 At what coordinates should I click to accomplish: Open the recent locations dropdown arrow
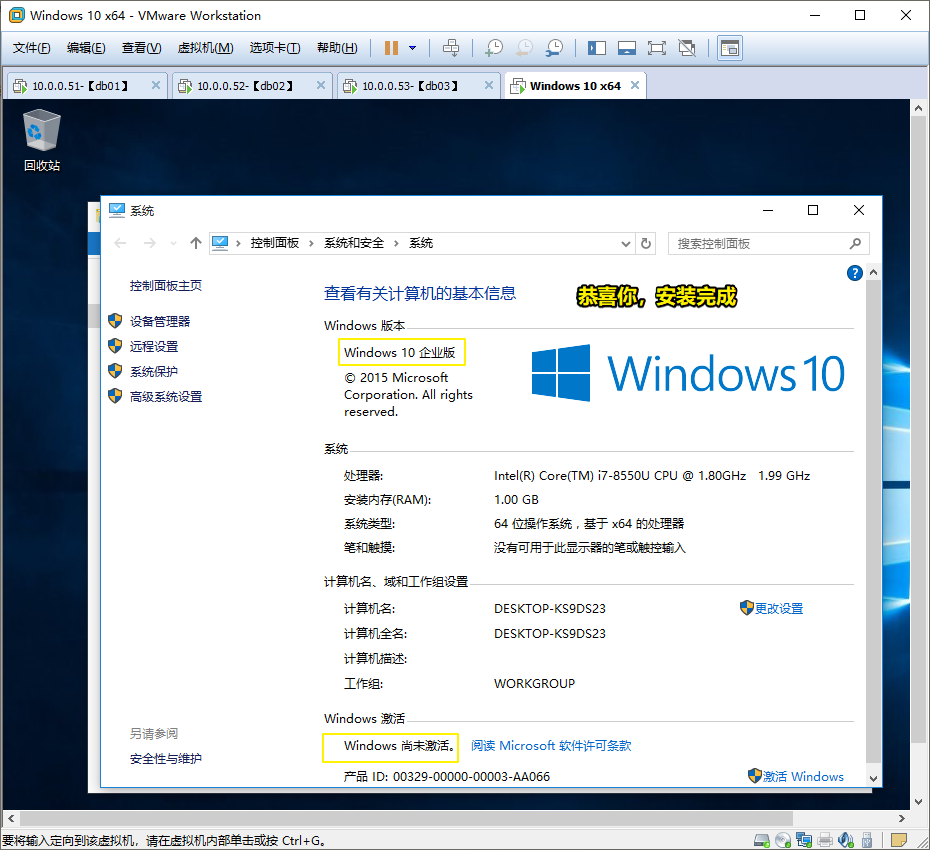coord(173,244)
